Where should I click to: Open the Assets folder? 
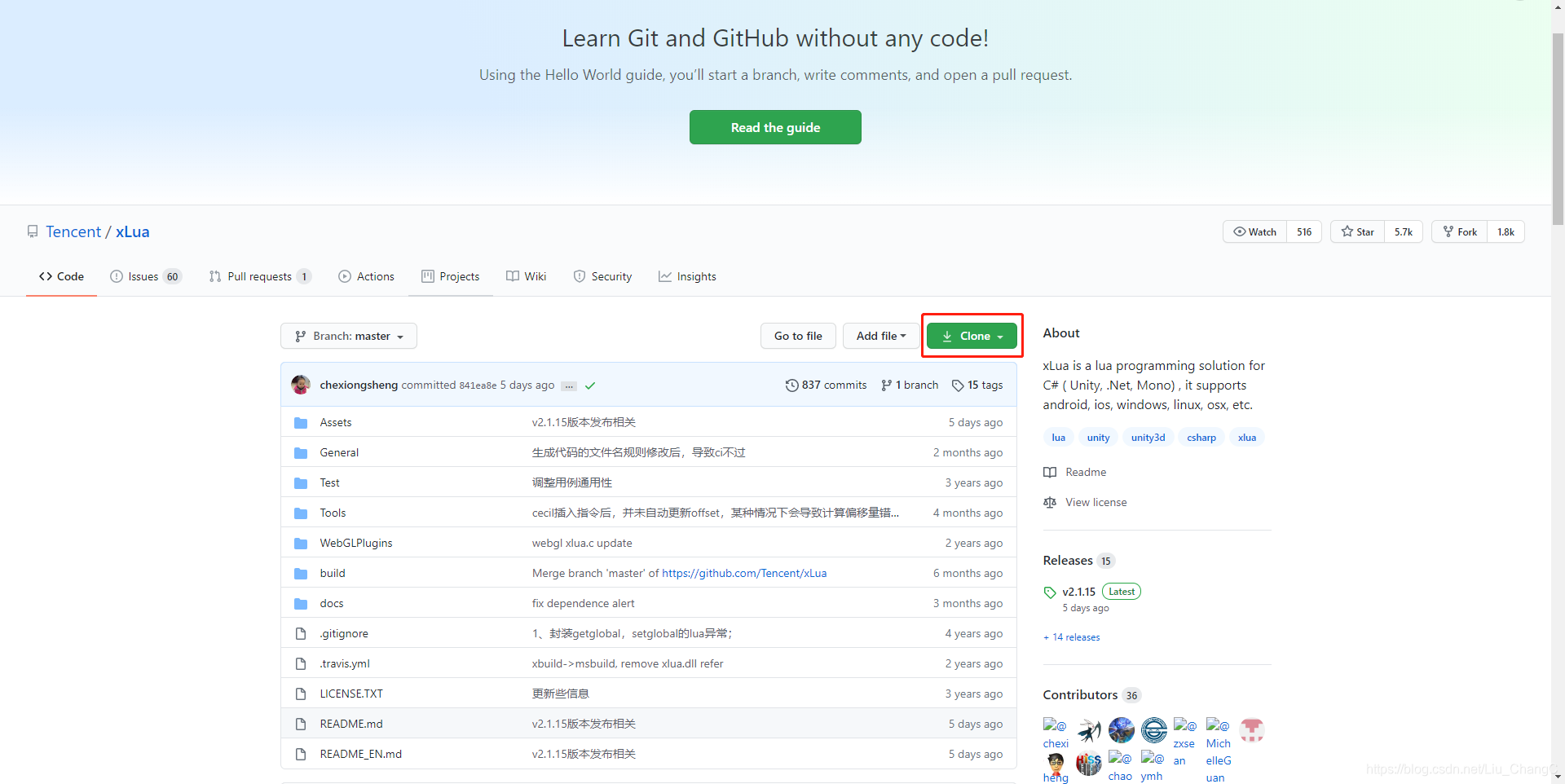click(x=336, y=422)
